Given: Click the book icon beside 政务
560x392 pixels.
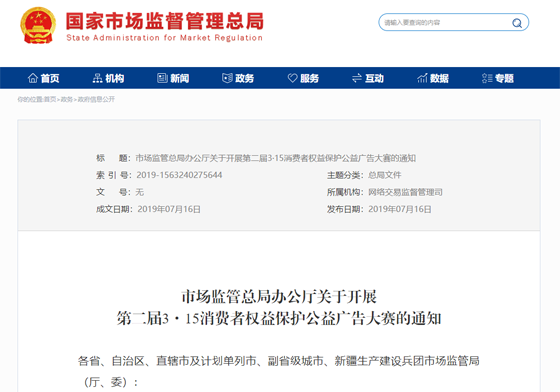Looking at the screenshot, I should tap(227, 78).
